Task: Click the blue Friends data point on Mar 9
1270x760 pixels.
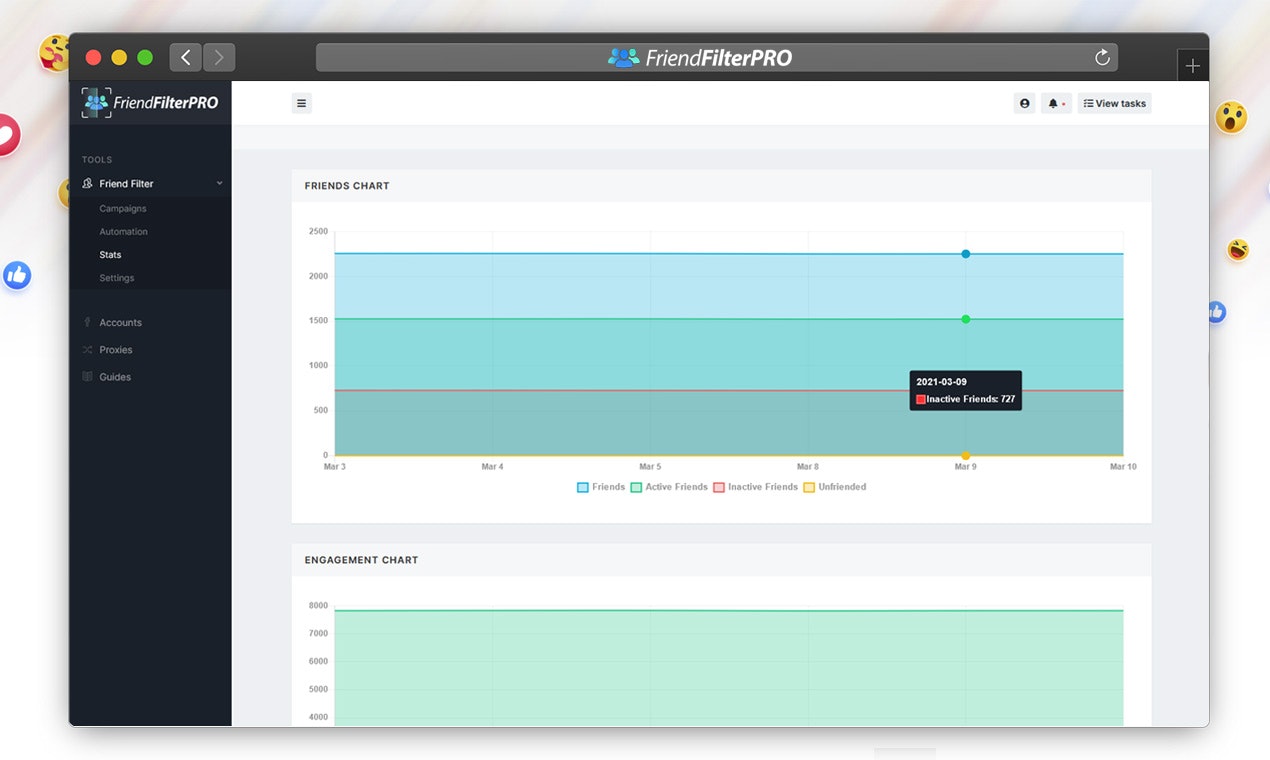Action: (966, 254)
